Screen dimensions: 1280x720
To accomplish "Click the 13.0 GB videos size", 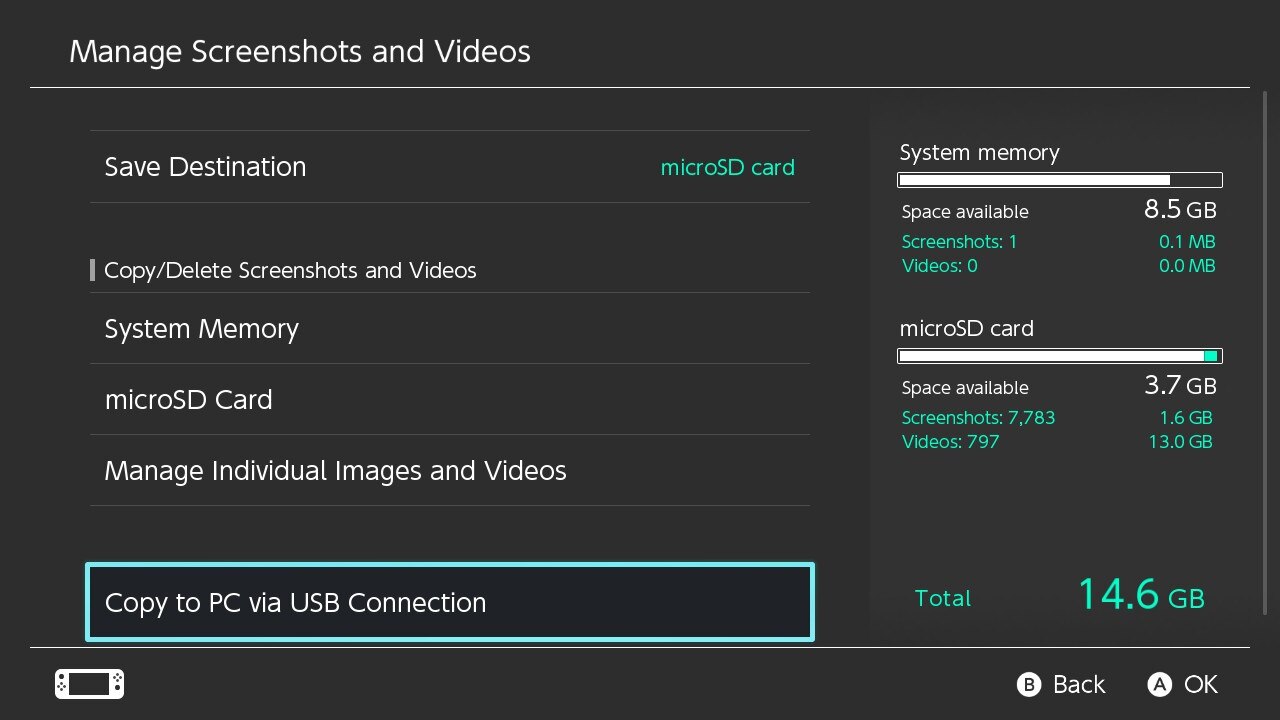I will coord(1180,442).
